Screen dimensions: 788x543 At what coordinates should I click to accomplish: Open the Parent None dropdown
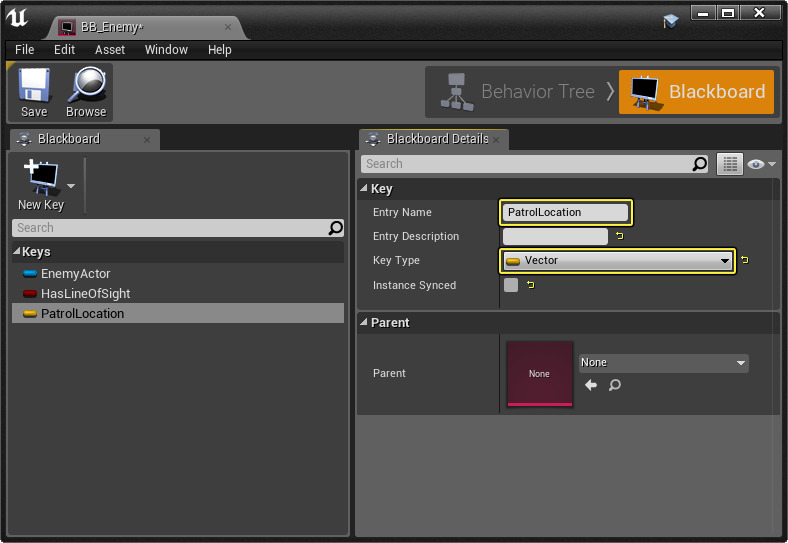[x=663, y=363]
